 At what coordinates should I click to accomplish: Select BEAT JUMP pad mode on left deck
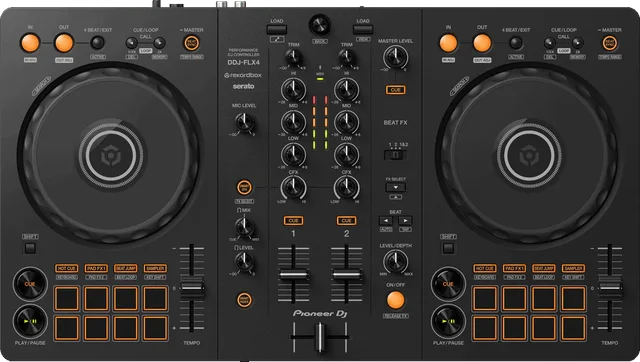(126, 268)
